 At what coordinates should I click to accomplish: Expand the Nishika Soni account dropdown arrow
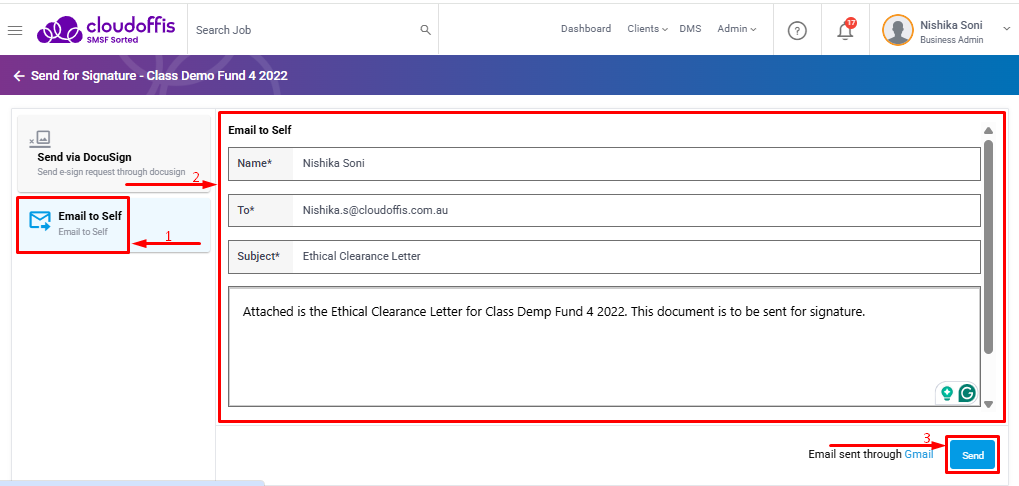click(x=1006, y=29)
